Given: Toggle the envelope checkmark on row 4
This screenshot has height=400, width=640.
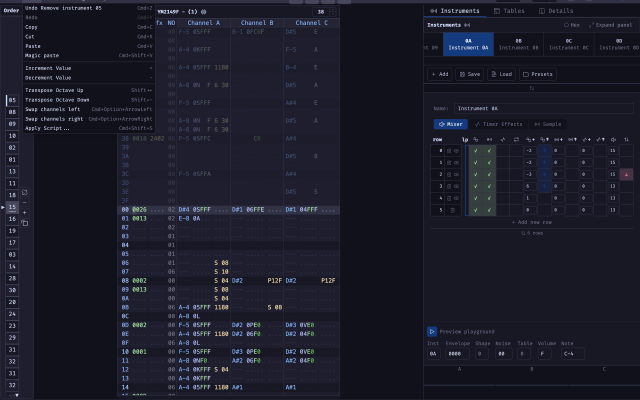Looking at the screenshot, I should coord(489,198).
